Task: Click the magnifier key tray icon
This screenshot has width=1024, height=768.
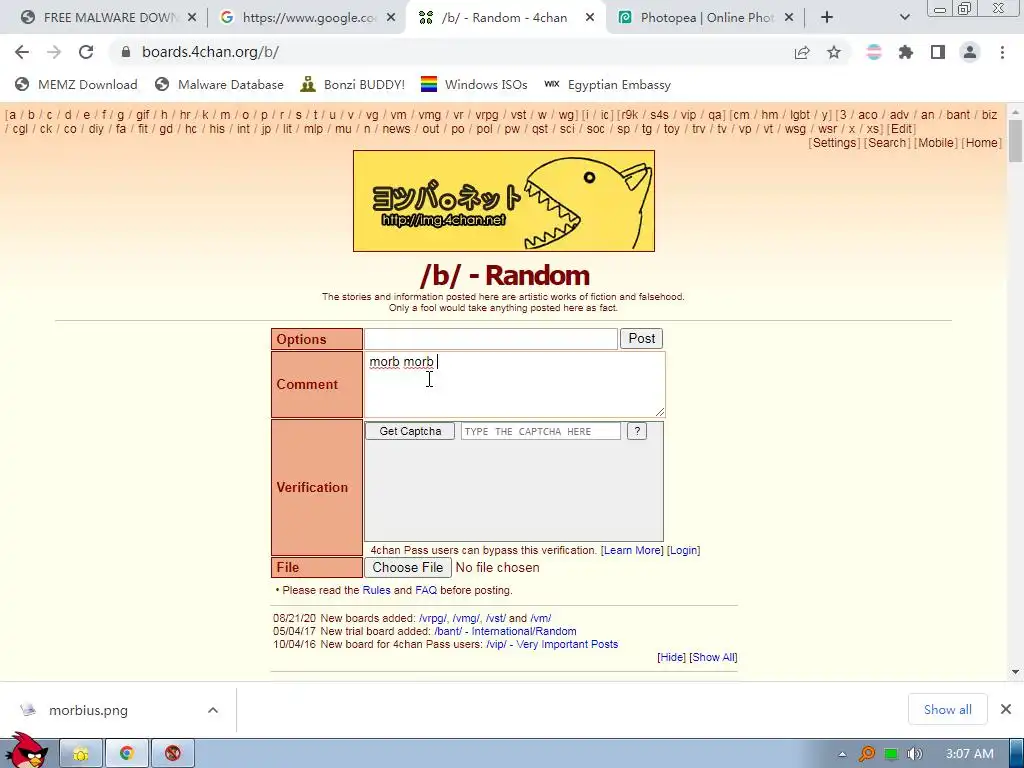Action: [x=867, y=754]
